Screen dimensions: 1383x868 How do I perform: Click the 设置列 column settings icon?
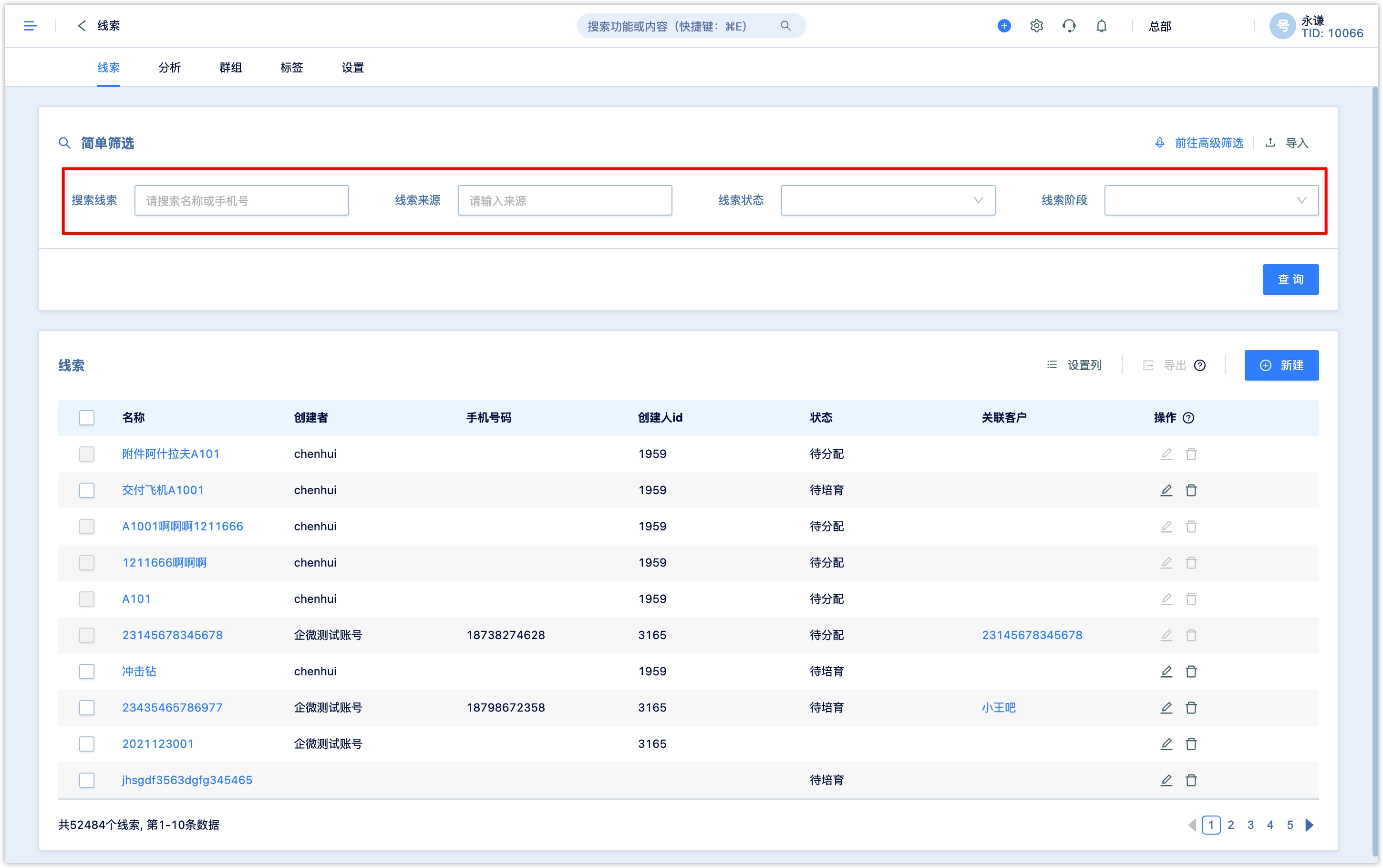pyautogui.click(x=1051, y=364)
